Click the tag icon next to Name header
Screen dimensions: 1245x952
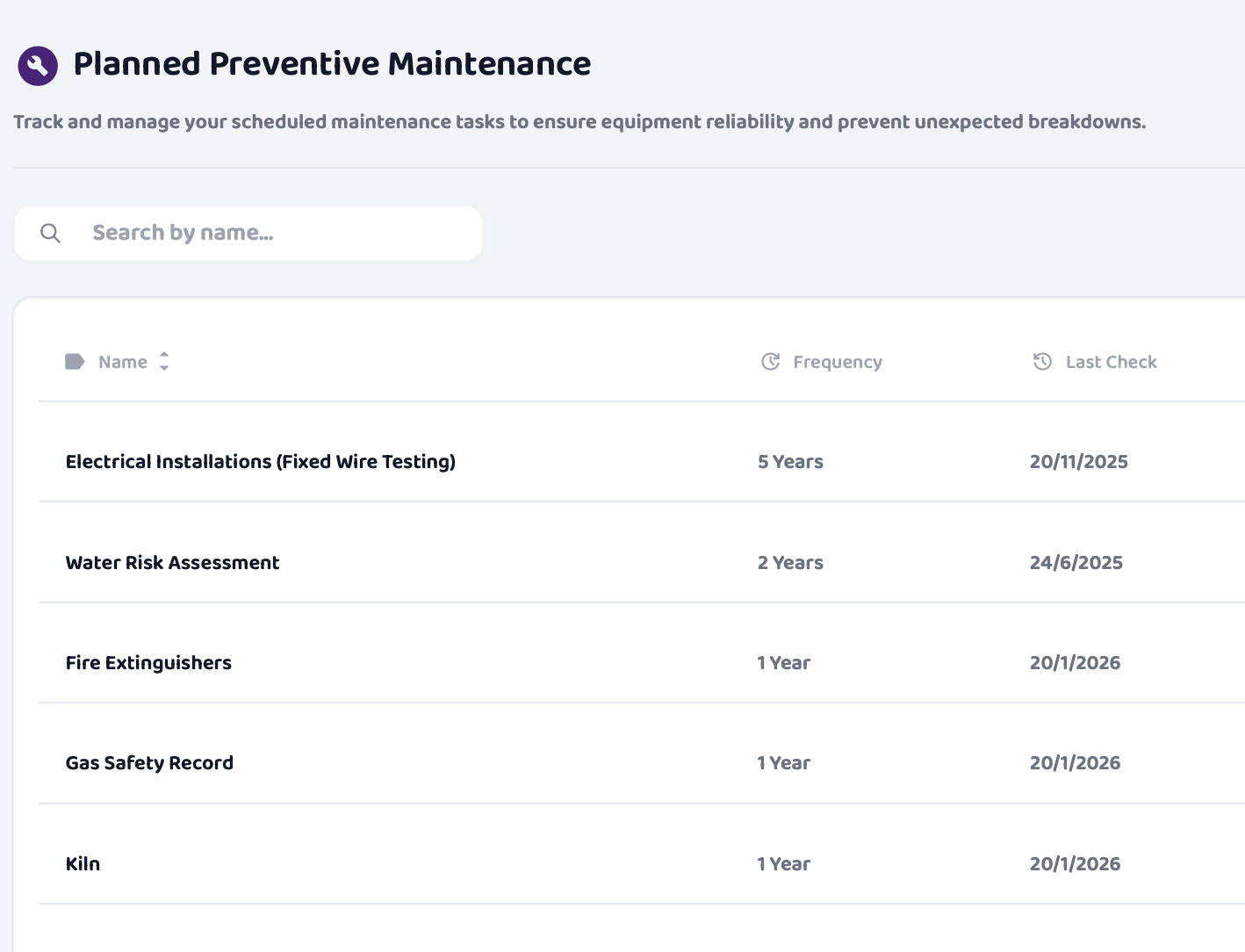[74, 360]
